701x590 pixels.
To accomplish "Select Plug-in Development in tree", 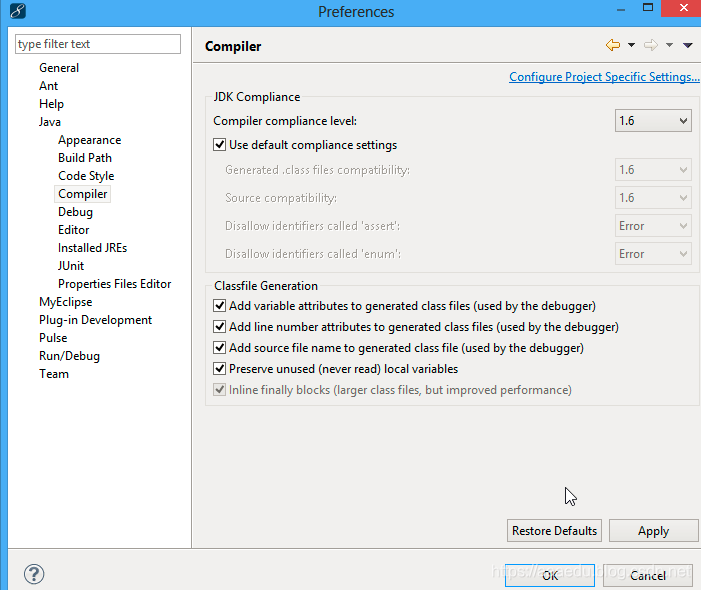I will click(95, 320).
